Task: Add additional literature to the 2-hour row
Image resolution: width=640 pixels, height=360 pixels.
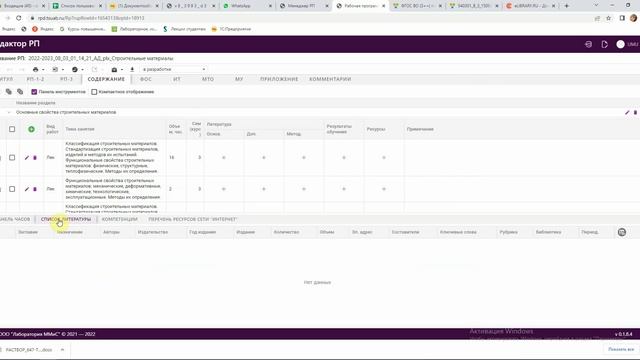Action: [x=264, y=189]
